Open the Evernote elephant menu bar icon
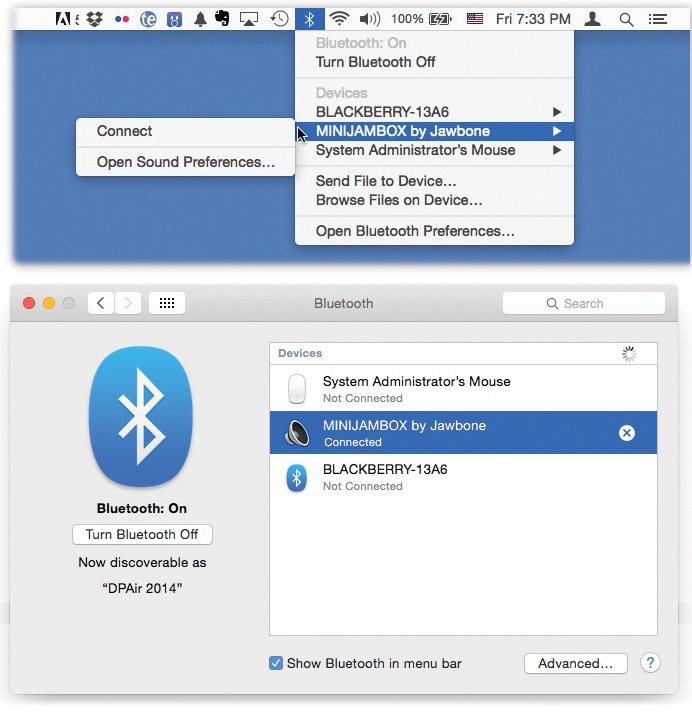Screen dimensions: 692x713 (x=222, y=19)
